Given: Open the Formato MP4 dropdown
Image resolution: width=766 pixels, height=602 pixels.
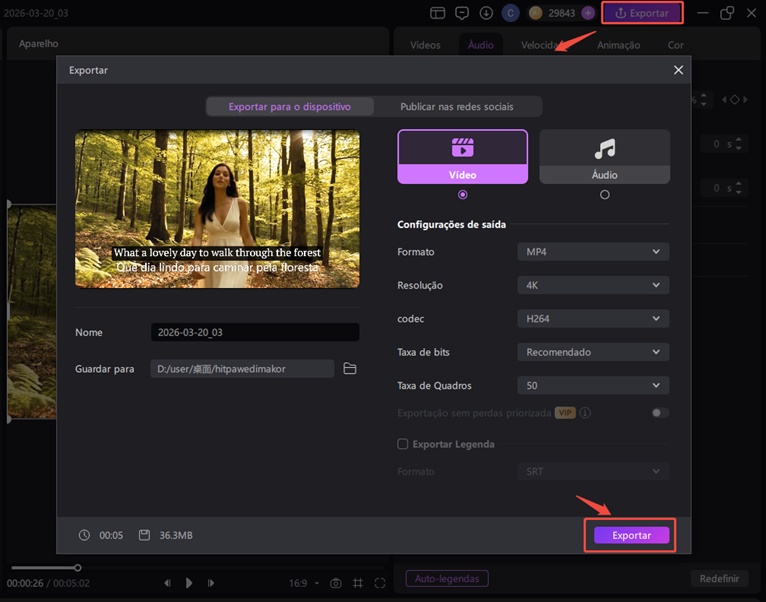Looking at the screenshot, I should [x=593, y=252].
